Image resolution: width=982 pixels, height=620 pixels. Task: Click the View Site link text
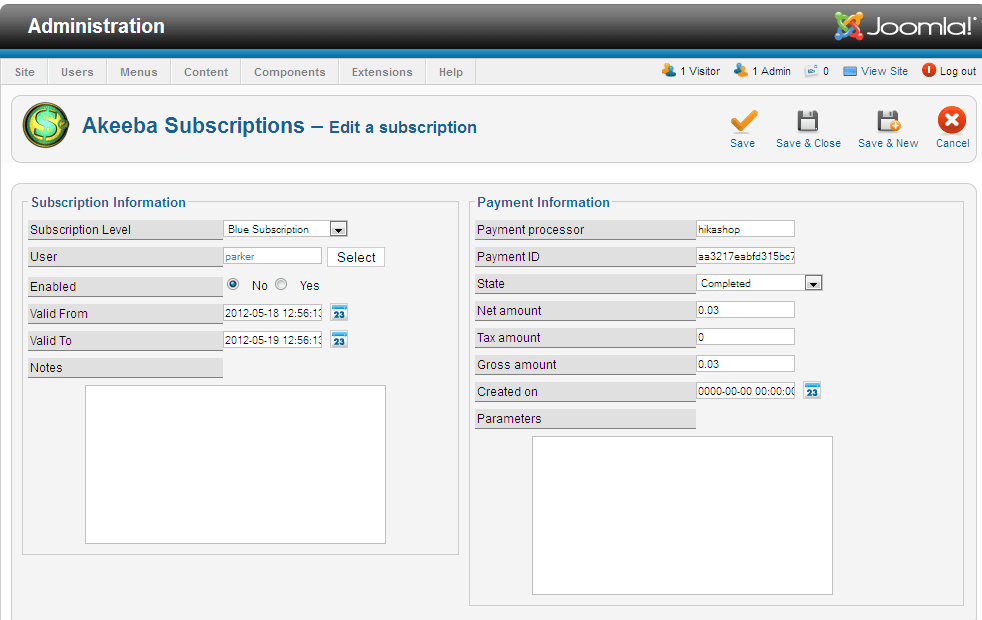coord(884,71)
